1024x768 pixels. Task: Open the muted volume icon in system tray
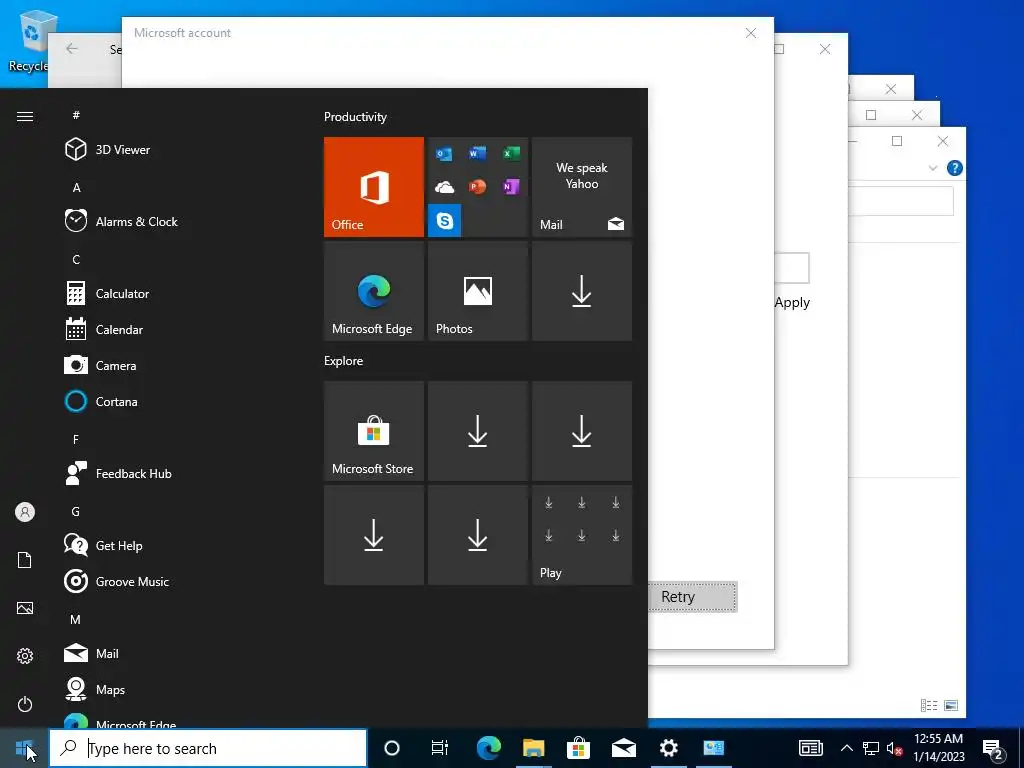[895, 748]
